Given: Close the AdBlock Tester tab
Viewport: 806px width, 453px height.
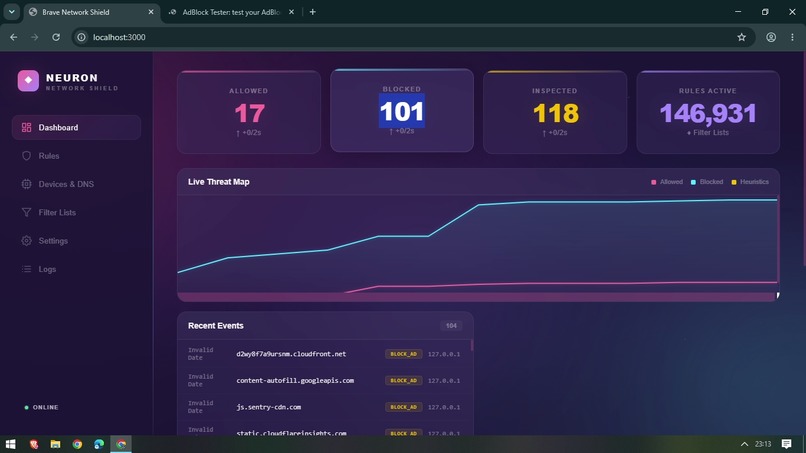Looking at the screenshot, I should coord(291,12).
